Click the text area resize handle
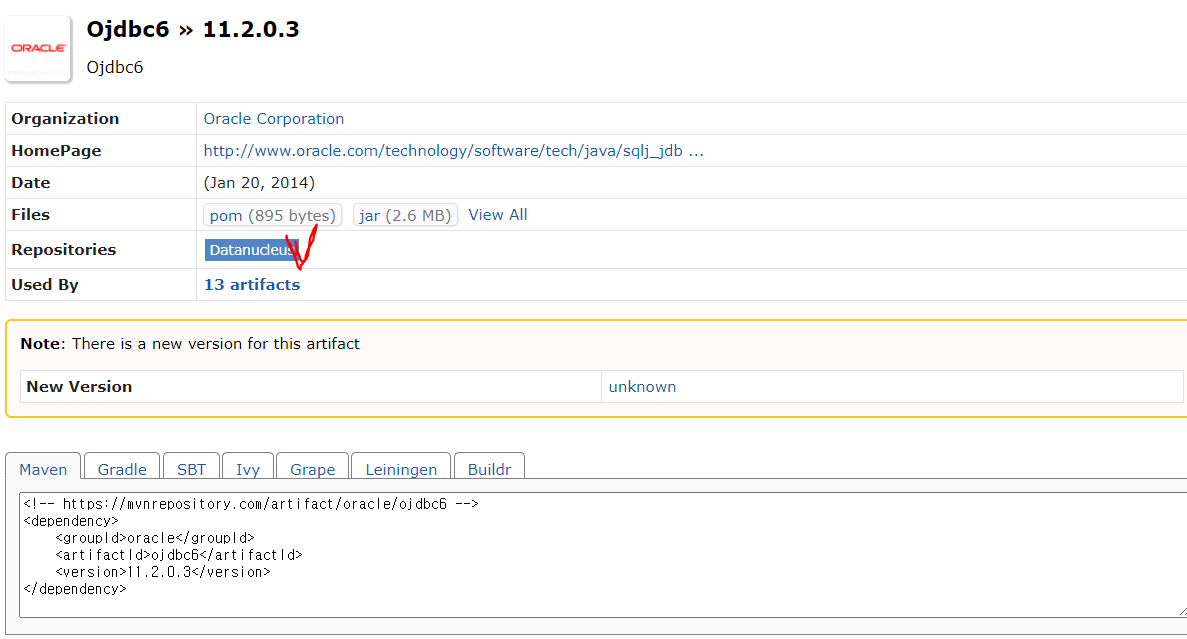 (x=1182, y=612)
